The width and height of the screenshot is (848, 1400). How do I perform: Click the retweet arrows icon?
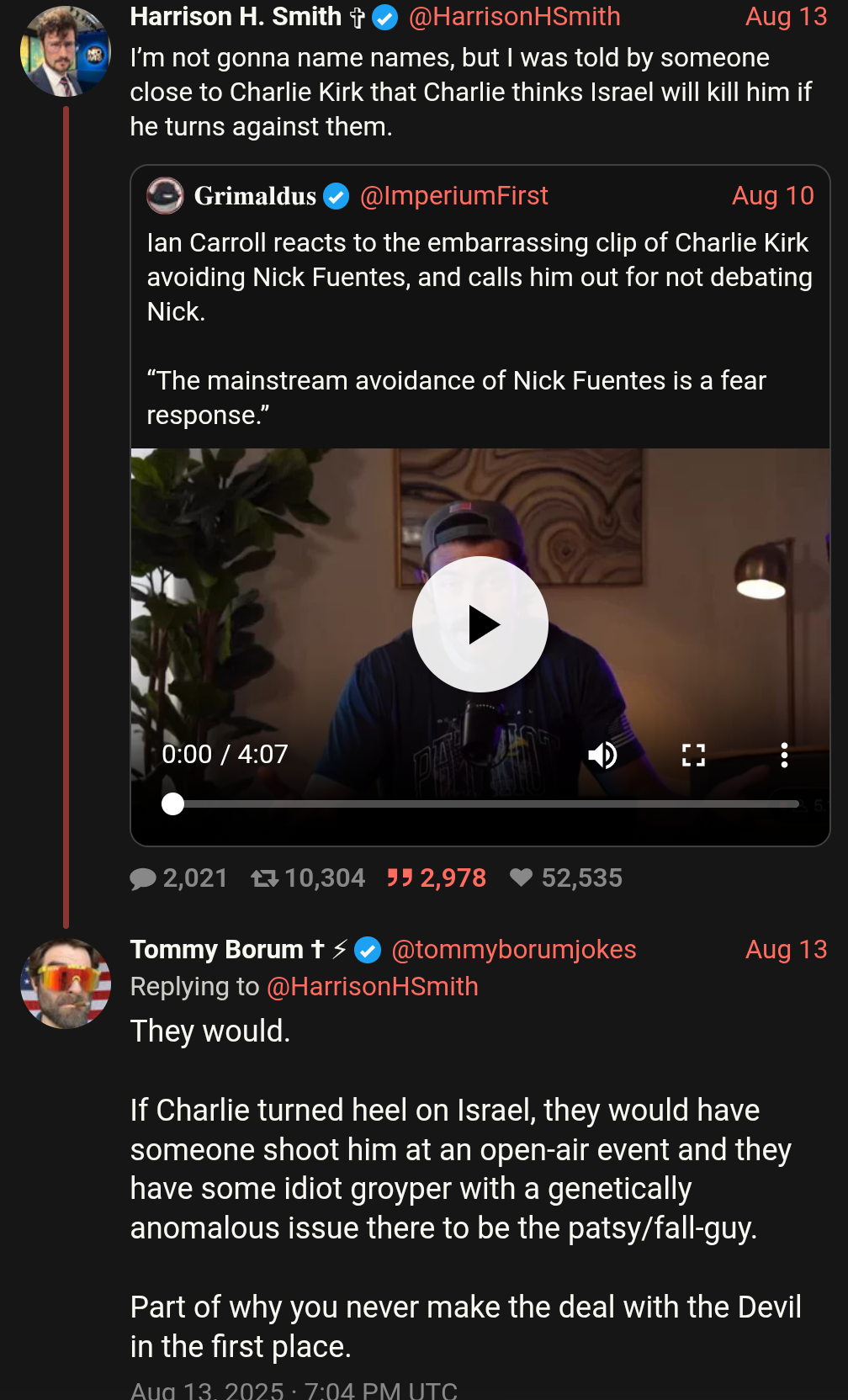pyautogui.click(x=264, y=878)
